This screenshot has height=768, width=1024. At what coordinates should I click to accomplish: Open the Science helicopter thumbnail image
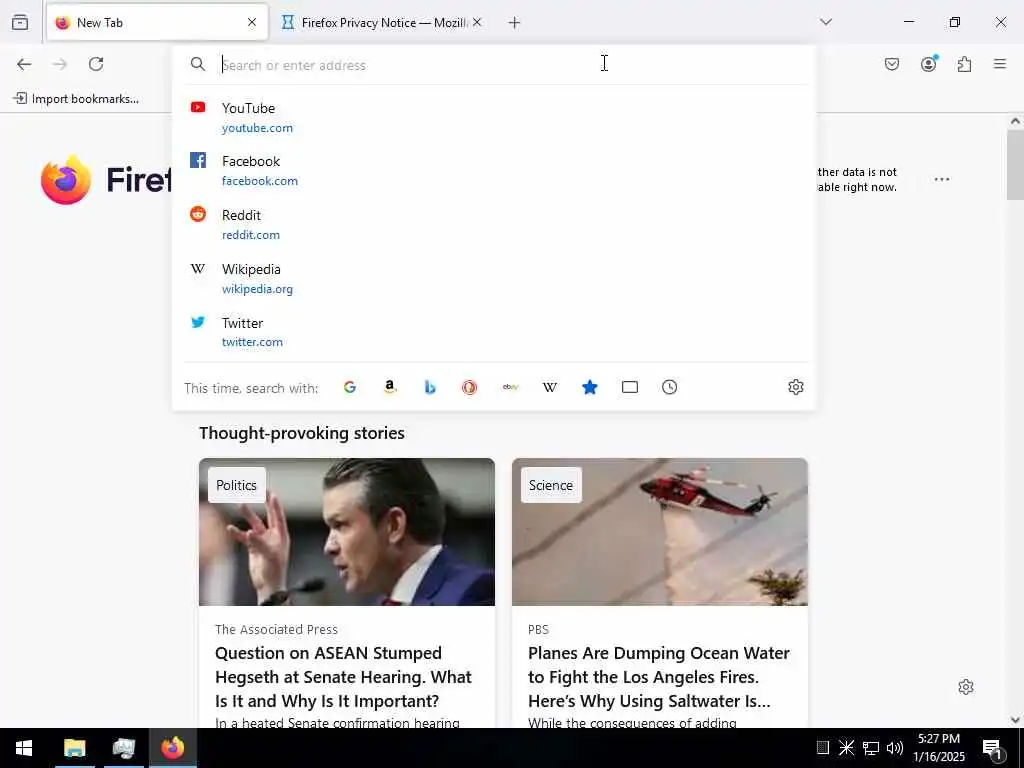click(660, 532)
